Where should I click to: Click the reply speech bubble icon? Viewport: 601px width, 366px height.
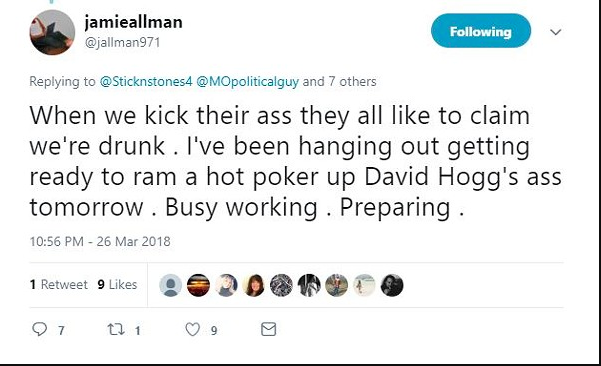tap(39, 329)
